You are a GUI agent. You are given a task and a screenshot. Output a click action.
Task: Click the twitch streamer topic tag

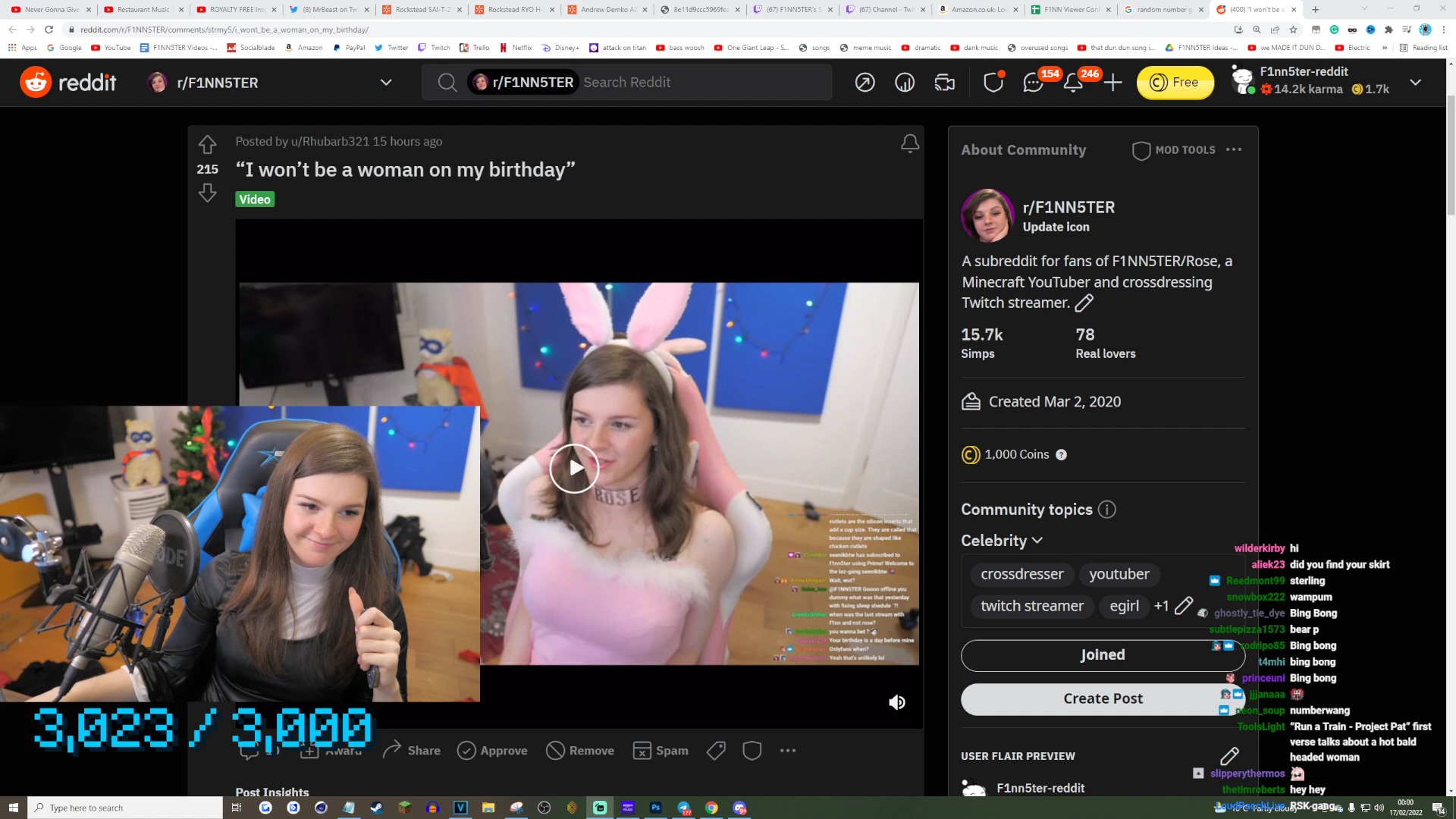tap(1032, 606)
